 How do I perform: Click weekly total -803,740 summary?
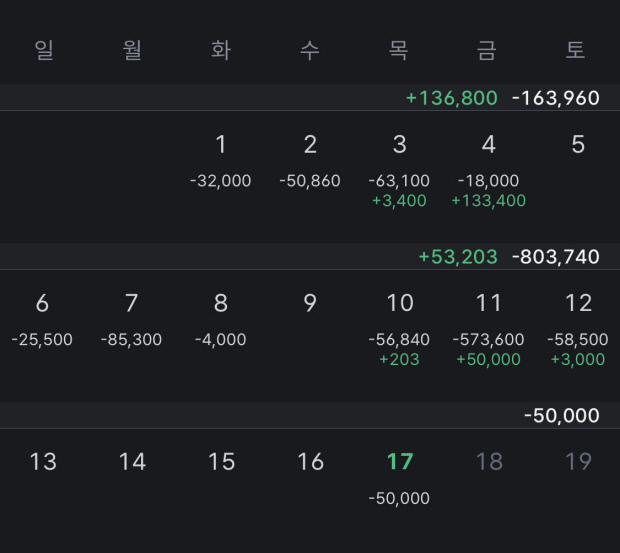555,257
